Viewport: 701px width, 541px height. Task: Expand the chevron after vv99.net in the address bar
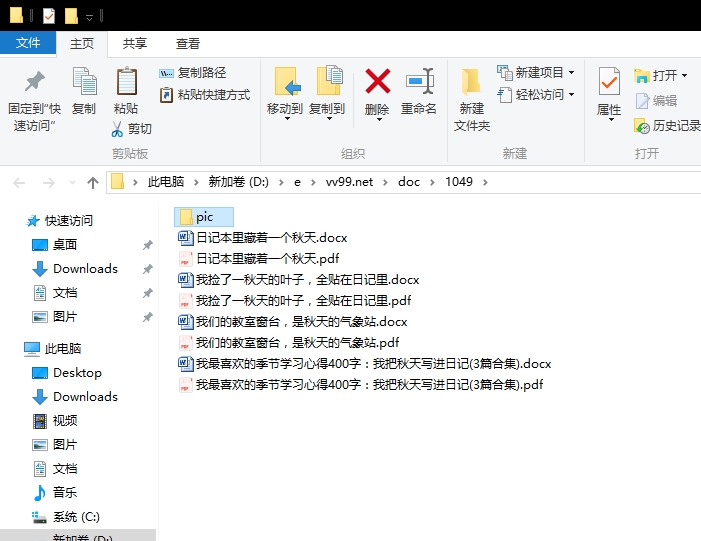[385, 182]
